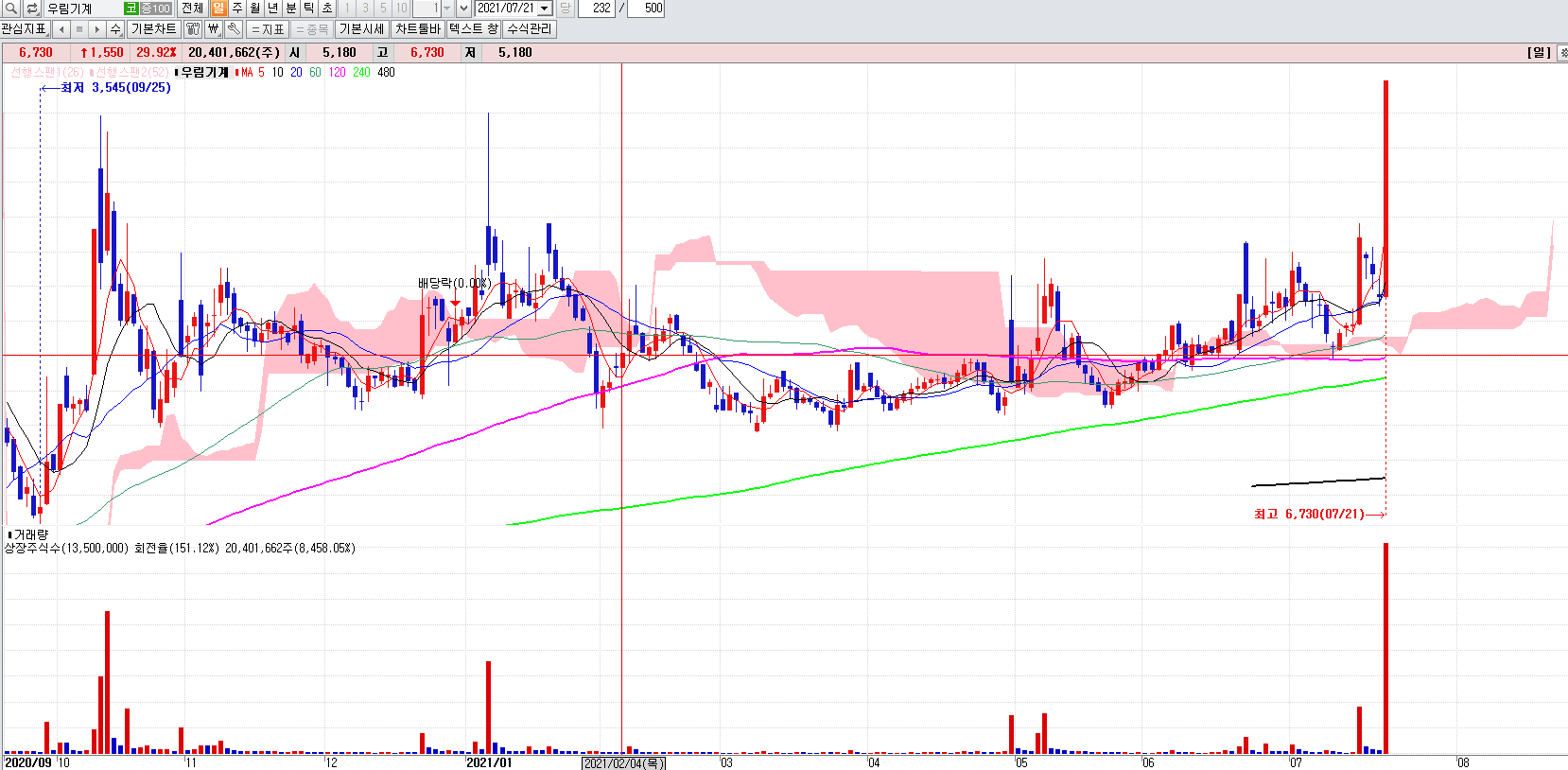
Task: Click the MA 240 legend value
Action: point(361,72)
